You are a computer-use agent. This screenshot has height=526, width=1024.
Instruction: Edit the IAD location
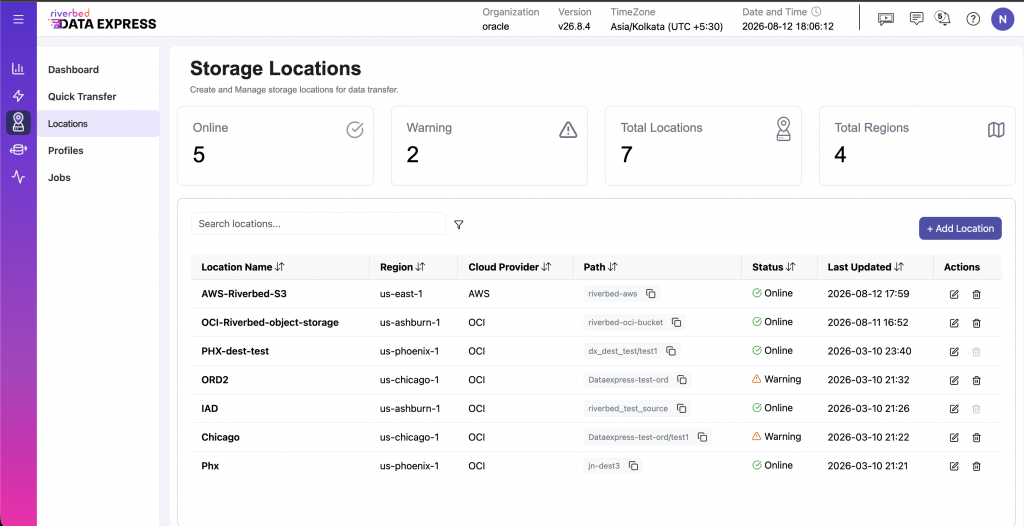click(x=954, y=408)
